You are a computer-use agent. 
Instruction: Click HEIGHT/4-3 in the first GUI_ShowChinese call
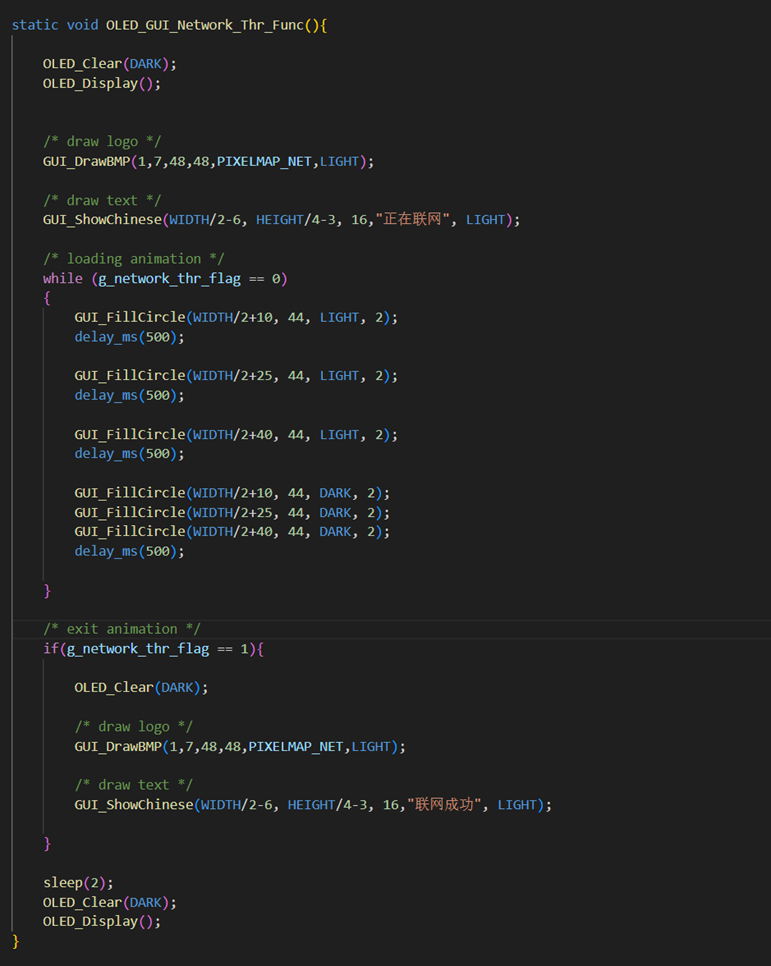(298, 220)
